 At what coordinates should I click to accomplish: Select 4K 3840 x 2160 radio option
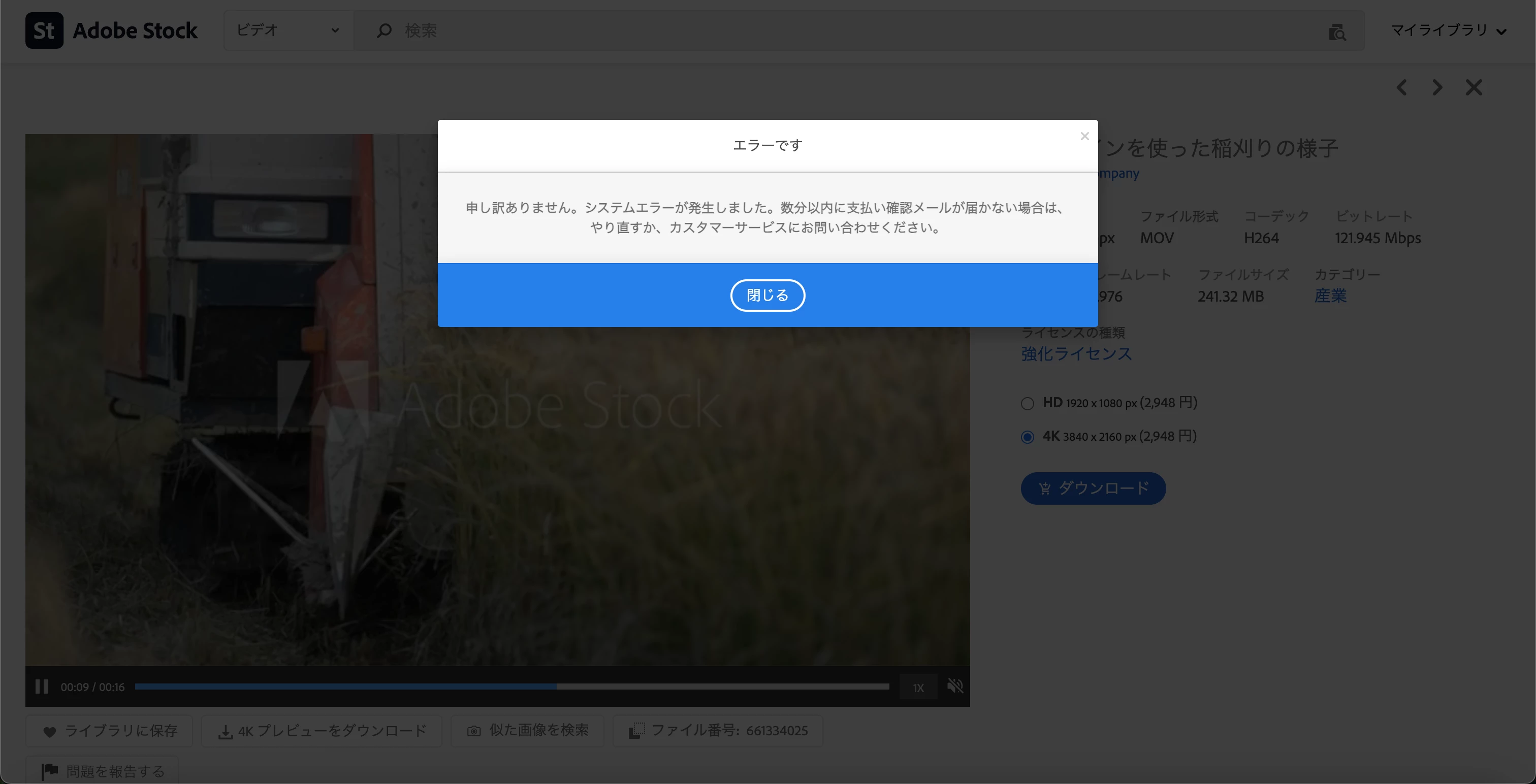coord(1028,437)
